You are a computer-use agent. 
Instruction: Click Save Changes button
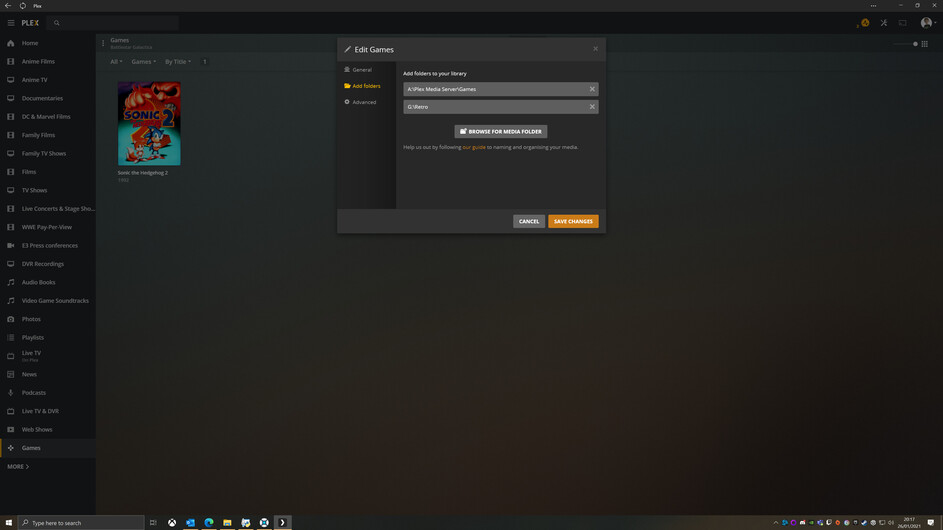(573, 221)
